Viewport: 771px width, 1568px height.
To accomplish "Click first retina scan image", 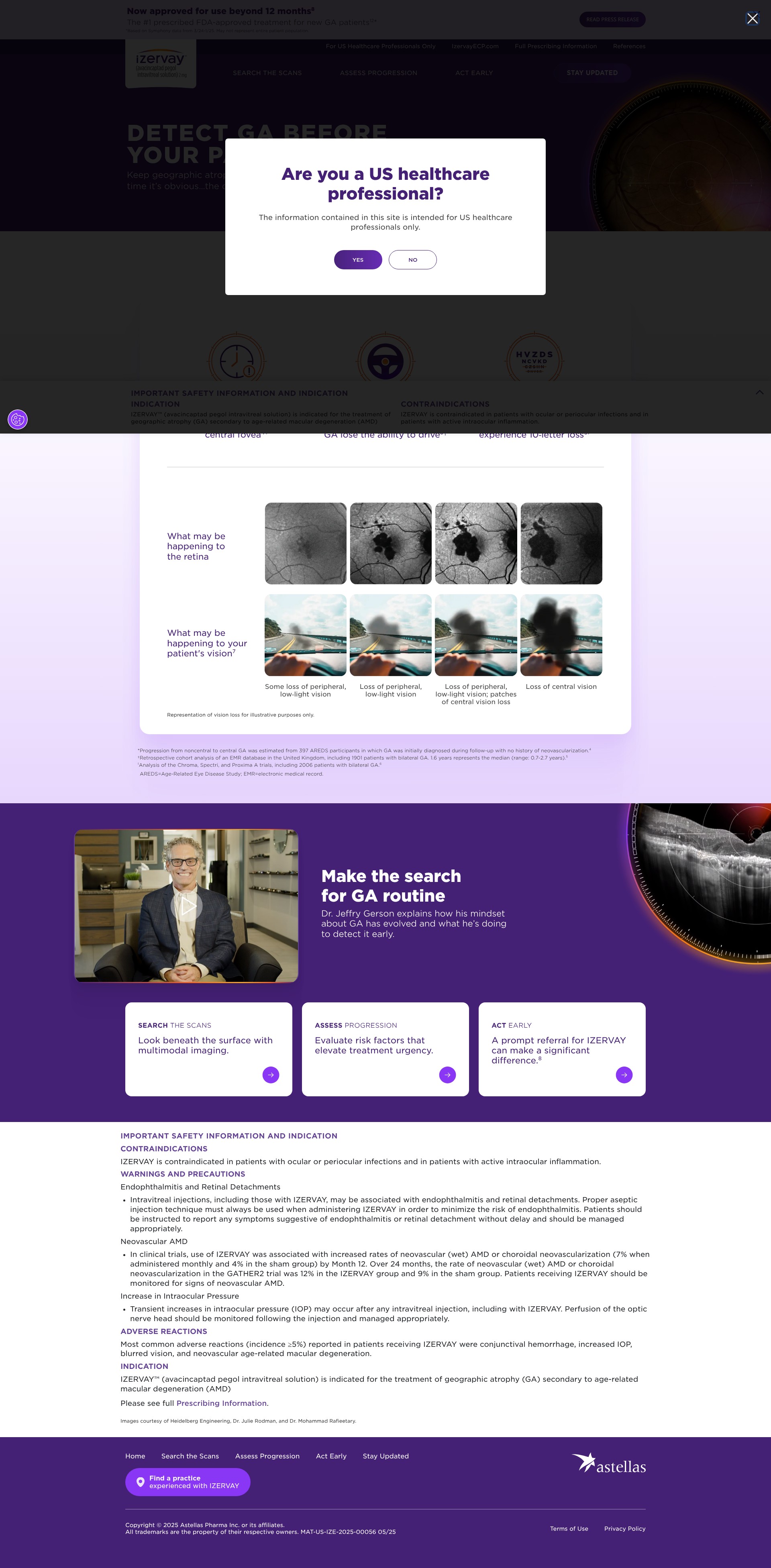I will click(x=306, y=544).
